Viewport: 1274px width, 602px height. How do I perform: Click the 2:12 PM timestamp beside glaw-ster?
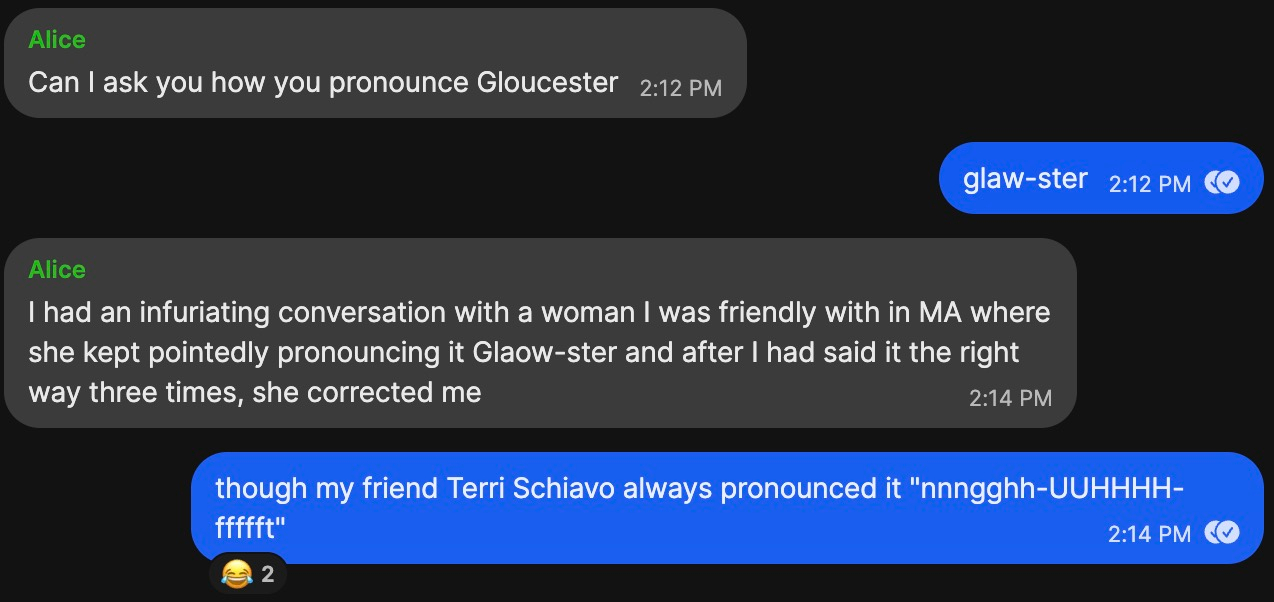pyautogui.click(x=1150, y=184)
